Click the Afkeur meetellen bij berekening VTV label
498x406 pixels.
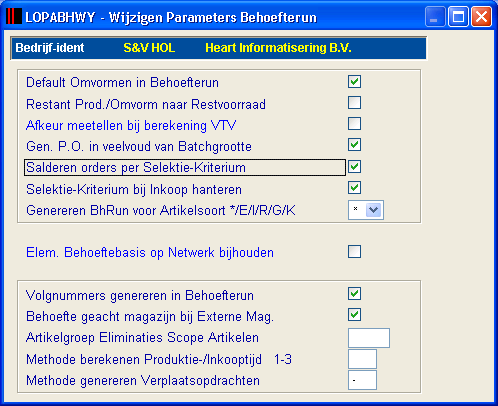(x=131, y=126)
